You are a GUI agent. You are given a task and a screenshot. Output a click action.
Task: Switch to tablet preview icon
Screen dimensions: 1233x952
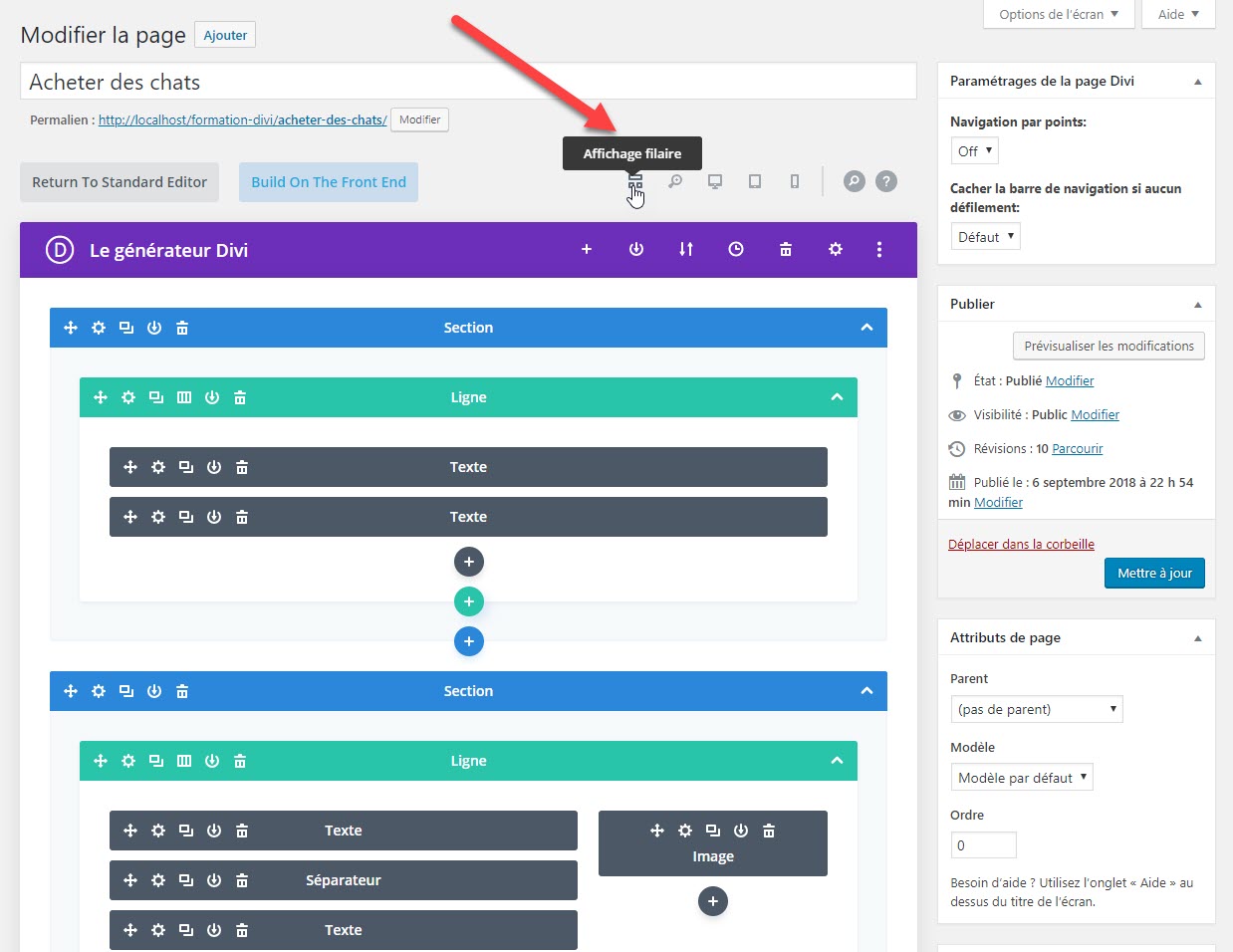[x=755, y=182]
